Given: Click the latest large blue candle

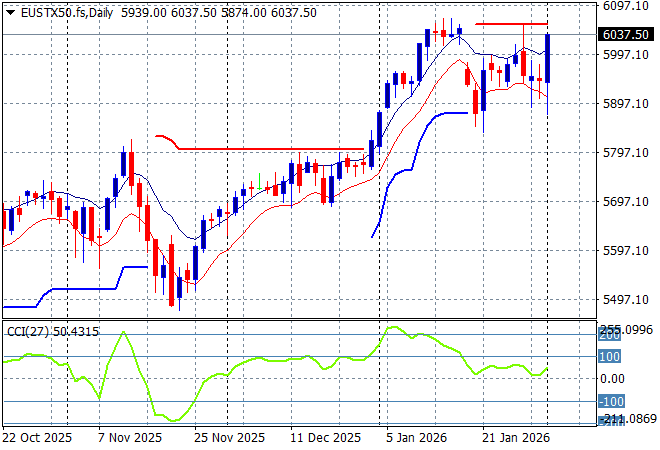Looking at the screenshot, I should point(548,58).
